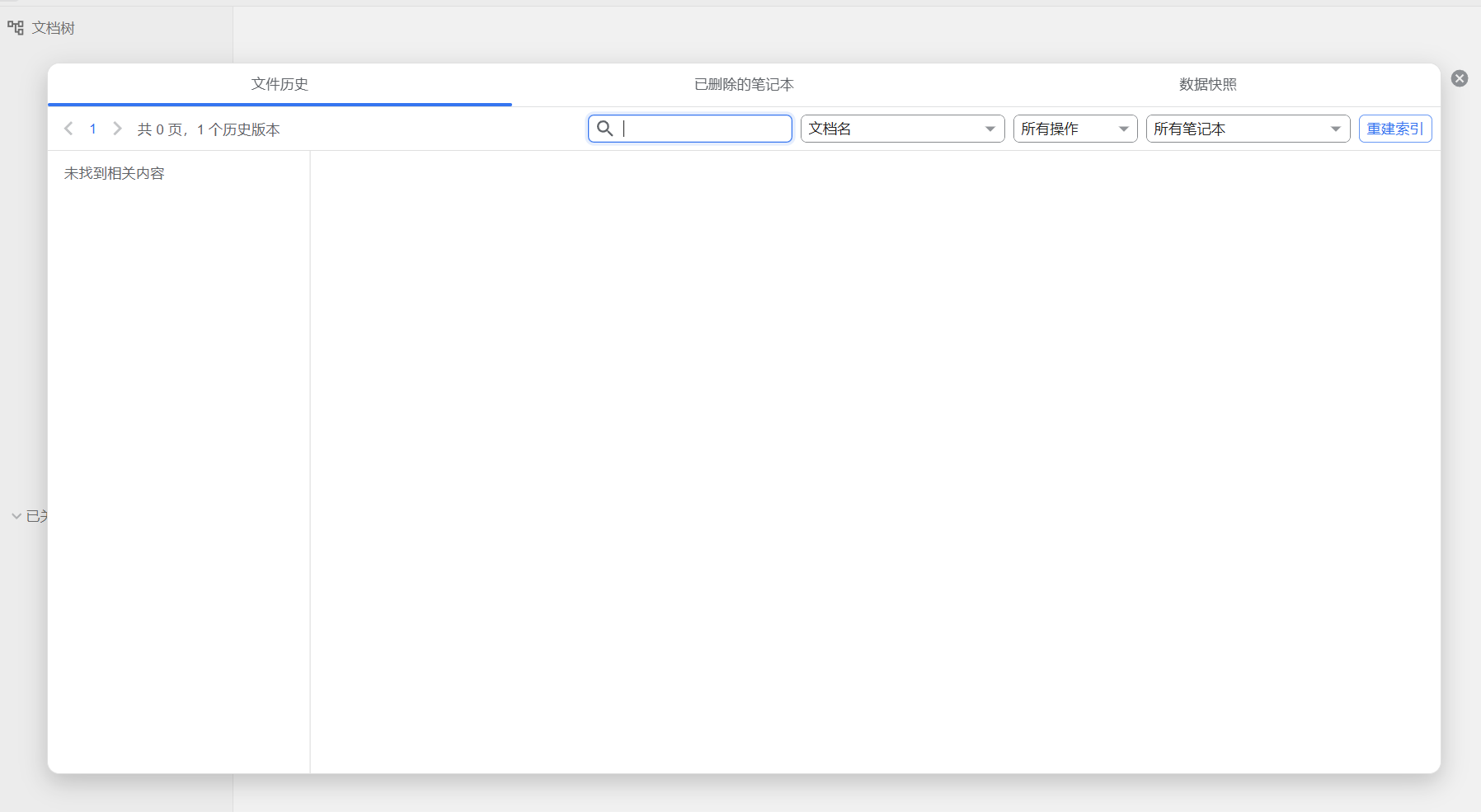The height and width of the screenshot is (812, 1481).
Task: Switch to the 数据快照 tab
Action: point(1207,84)
